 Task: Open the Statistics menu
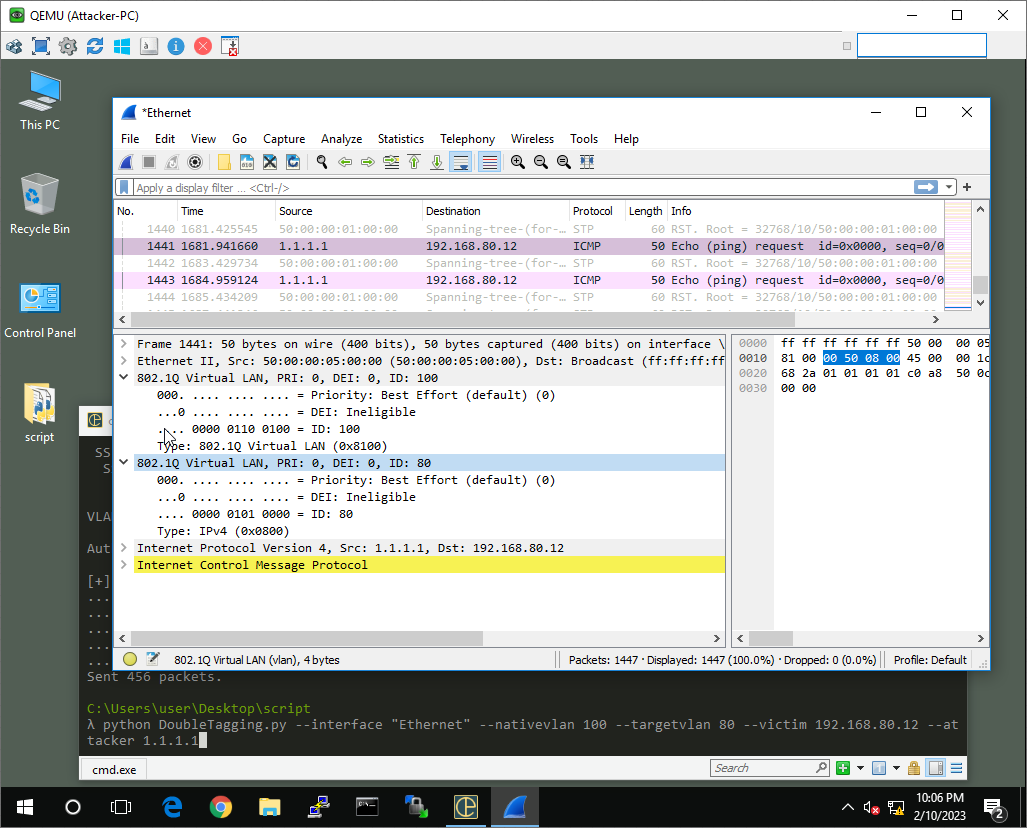click(x=400, y=139)
